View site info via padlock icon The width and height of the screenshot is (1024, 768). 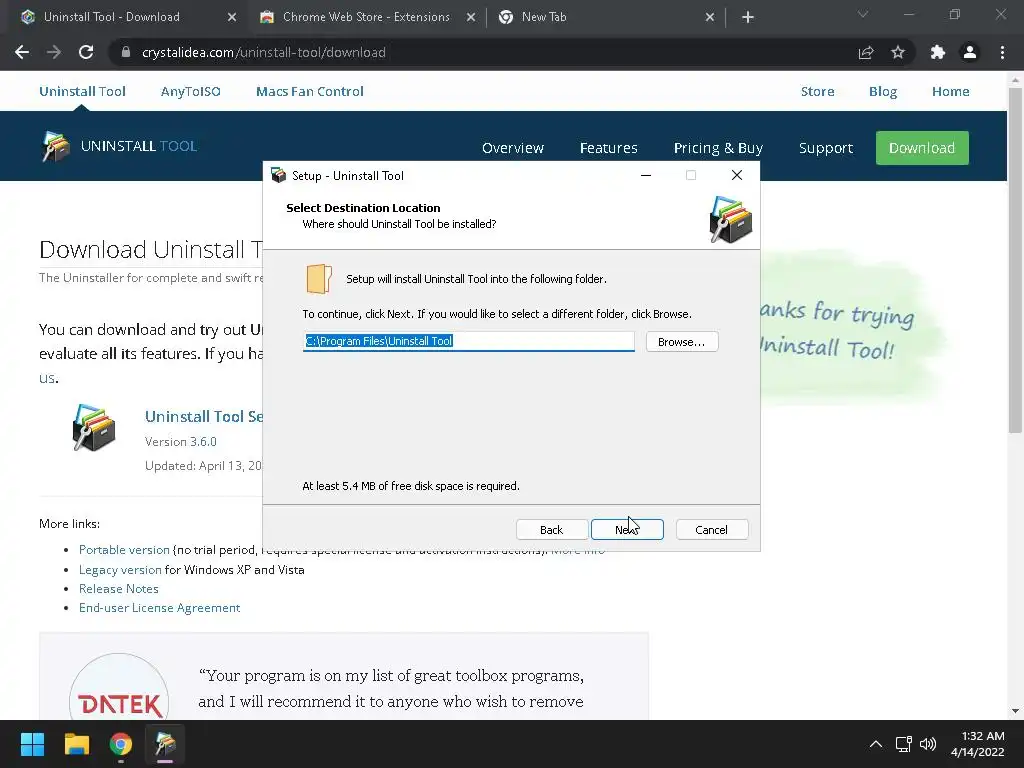(126, 52)
